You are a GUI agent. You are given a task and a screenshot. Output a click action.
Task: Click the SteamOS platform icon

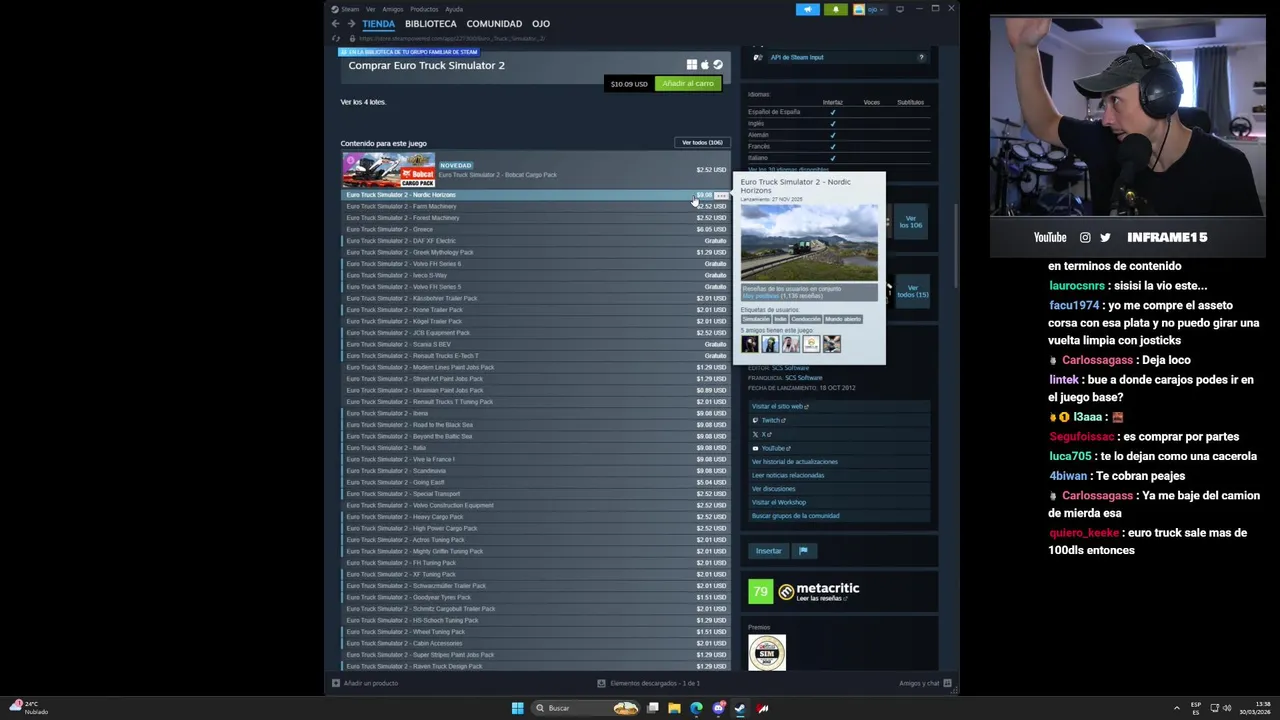tap(717, 65)
